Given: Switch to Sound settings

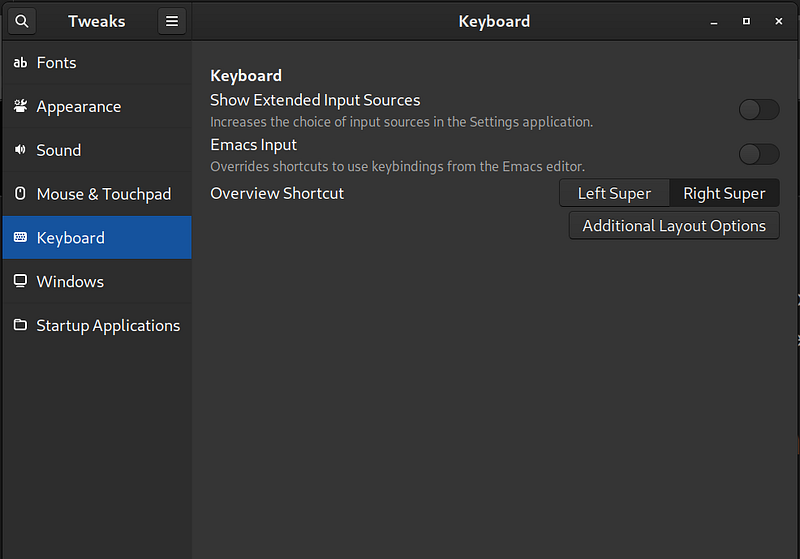Looking at the screenshot, I should (x=97, y=150).
